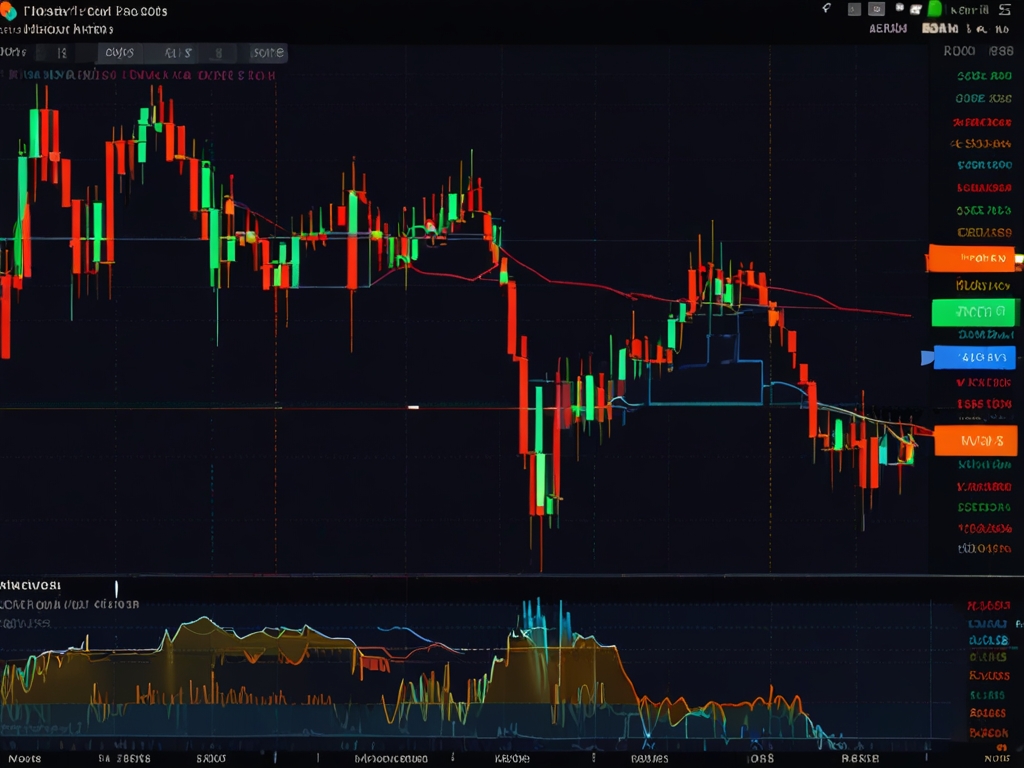
Task: Select the last button in the interval toolbar
Action: coord(268,53)
